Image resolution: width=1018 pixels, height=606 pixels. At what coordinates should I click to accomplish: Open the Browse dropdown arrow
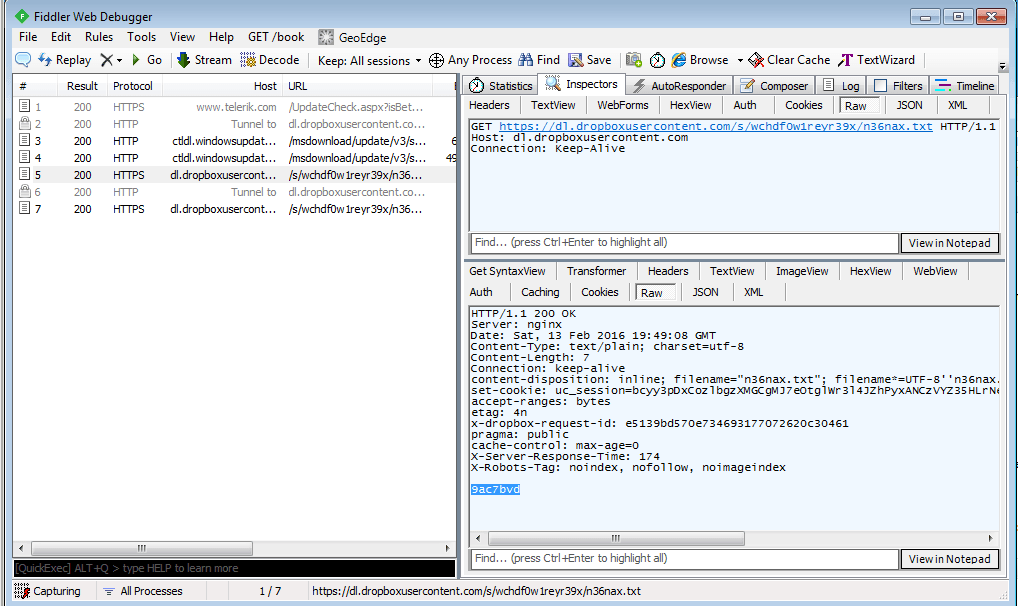coord(740,60)
